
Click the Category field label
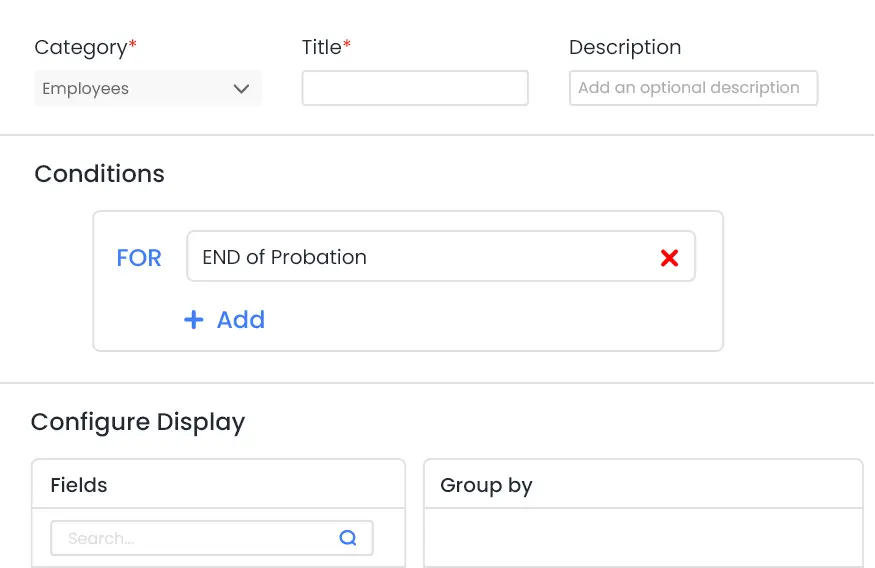(x=82, y=47)
